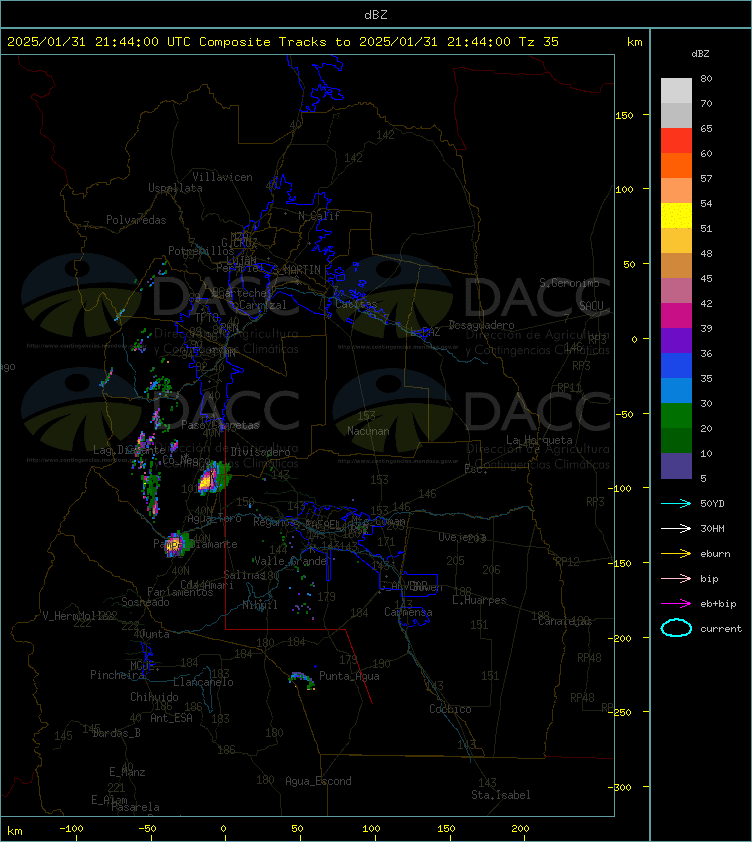Click the N_Calif map label
Image resolution: width=752 pixels, height=842 pixels.
319,216
